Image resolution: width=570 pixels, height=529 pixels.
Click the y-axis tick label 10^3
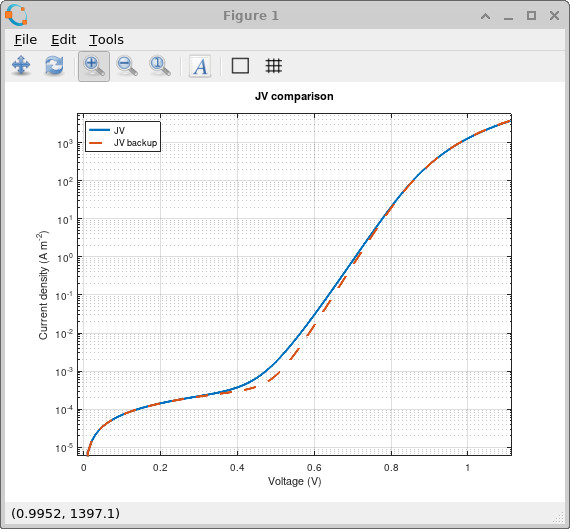coord(65,144)
